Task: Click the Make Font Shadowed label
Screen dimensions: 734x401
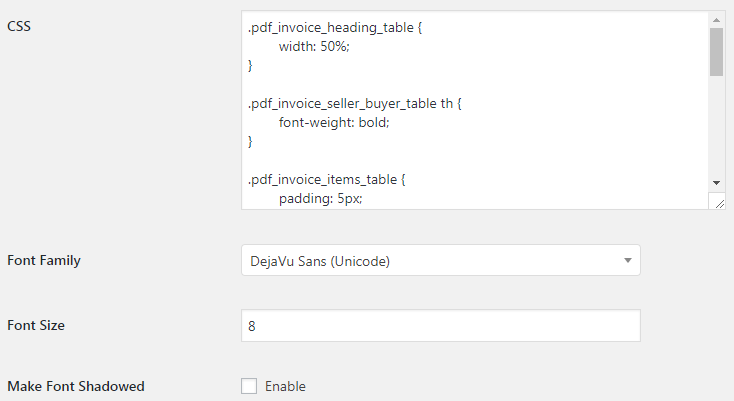Action: pyautogui.click(x=76, y=386)
